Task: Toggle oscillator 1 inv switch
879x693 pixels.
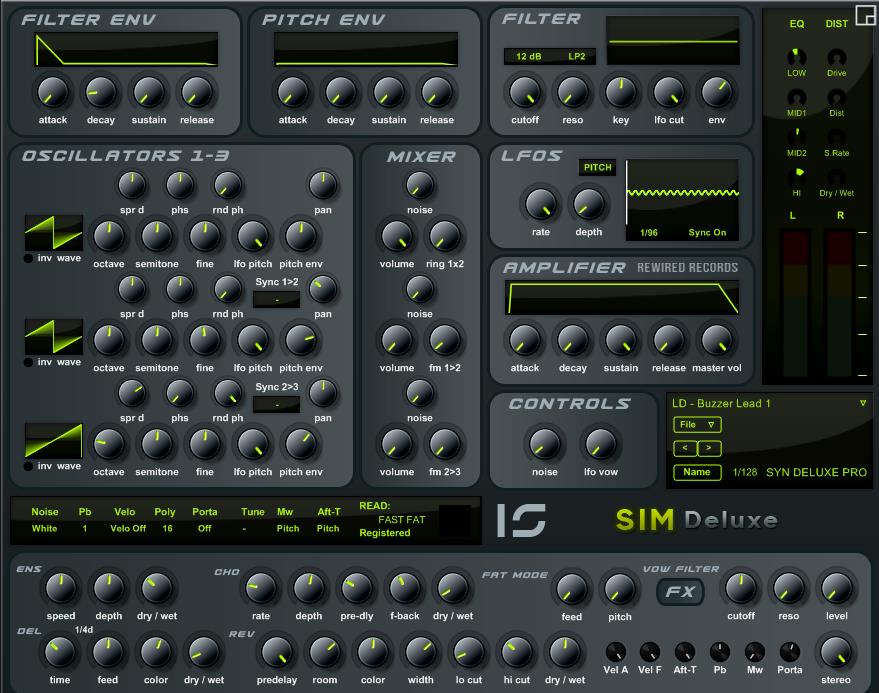Action: pyautogui.click(x=28, y=258)
